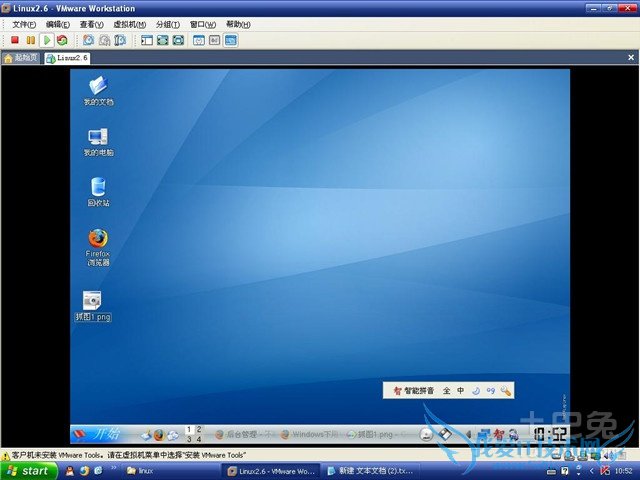This screenshot has height=480, width=640.
Task: Click the greyed appliance view toolbar icon
Action: point(215,40)
